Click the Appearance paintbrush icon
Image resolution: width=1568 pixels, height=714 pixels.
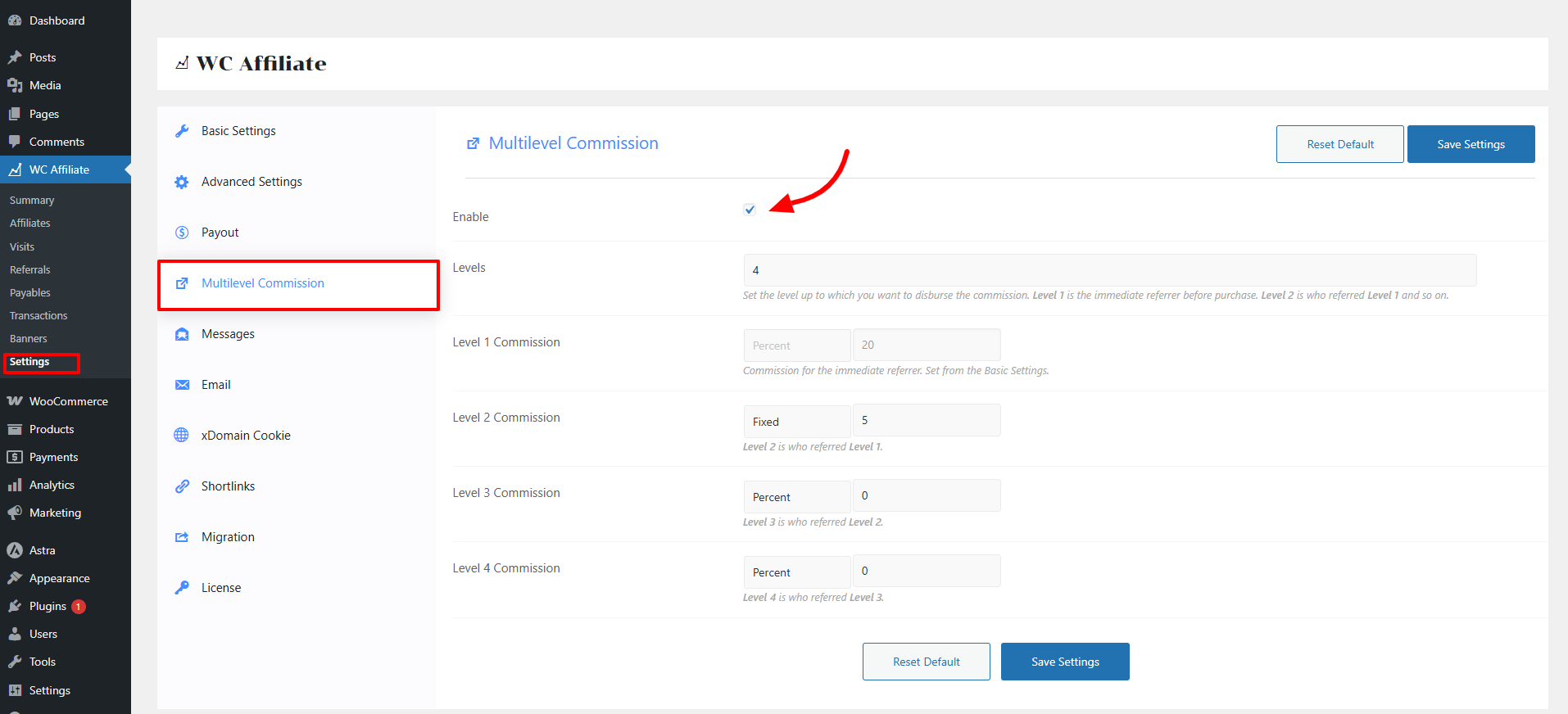[15, 578]
